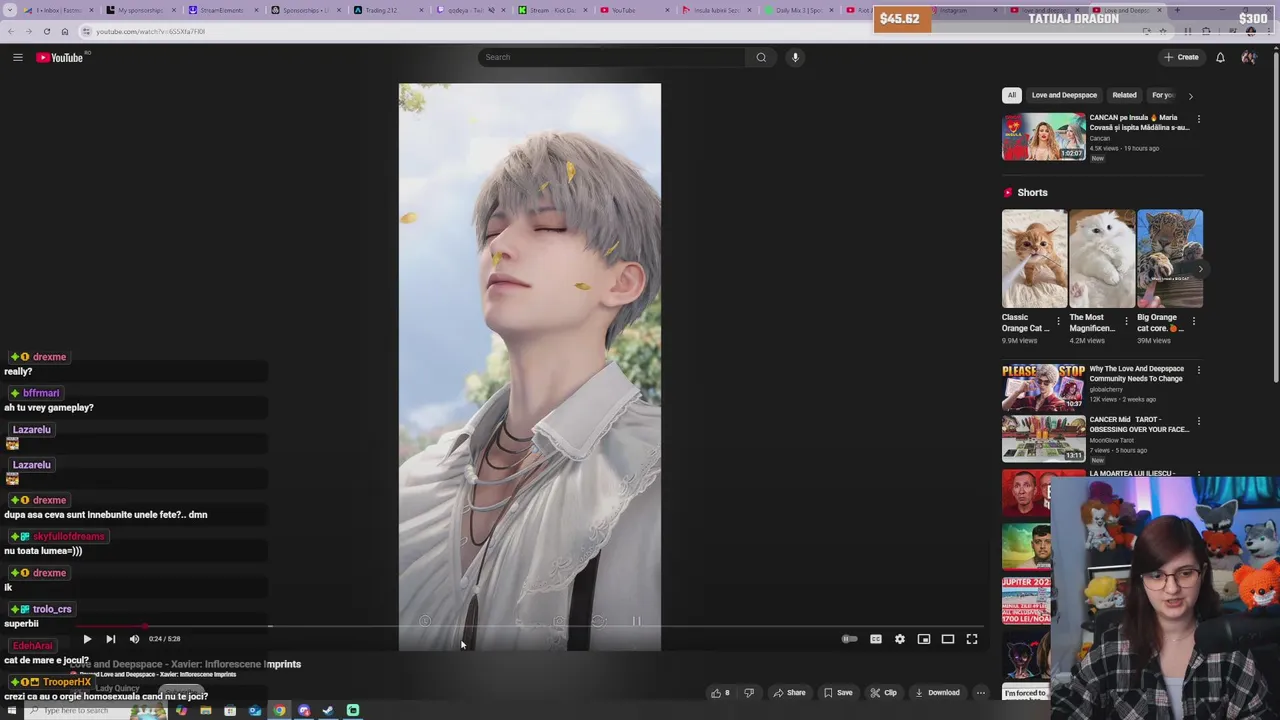
Task: Reload the page in the browser
Action: [x=46, y=31]
